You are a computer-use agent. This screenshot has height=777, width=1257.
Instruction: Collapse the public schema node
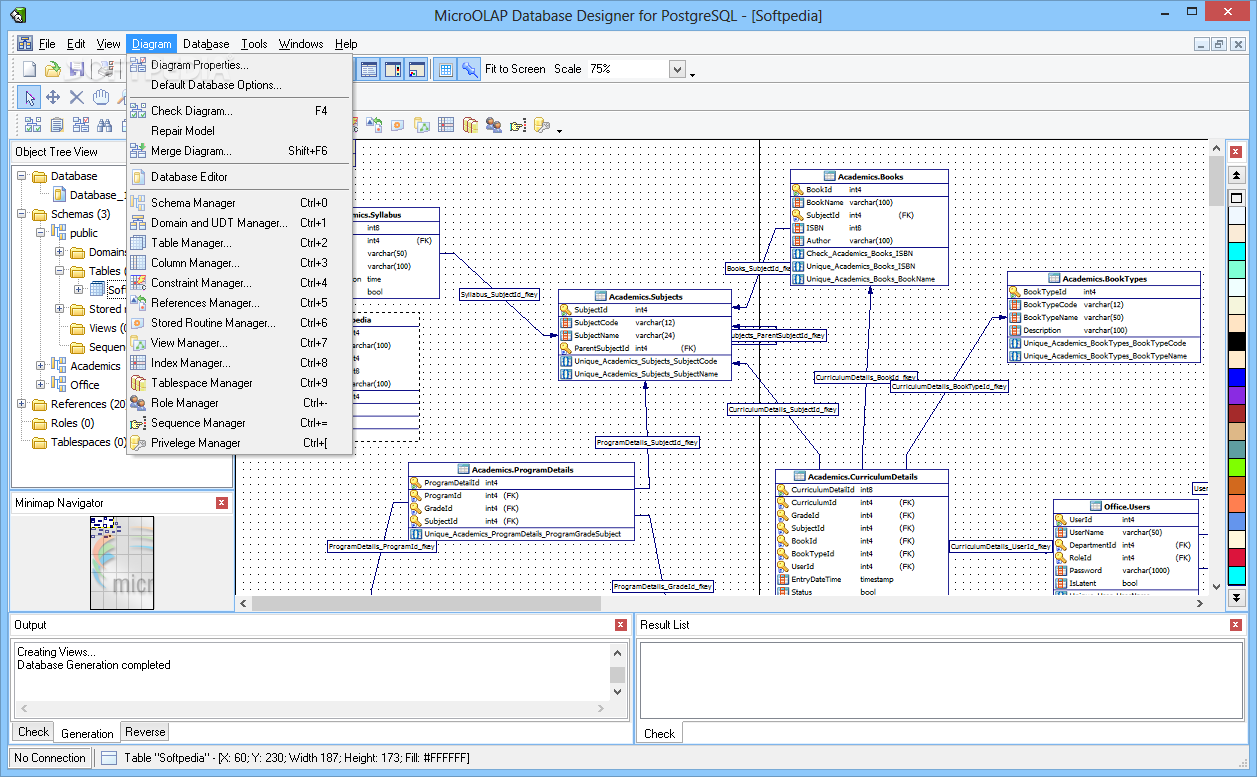click(41, 233)
